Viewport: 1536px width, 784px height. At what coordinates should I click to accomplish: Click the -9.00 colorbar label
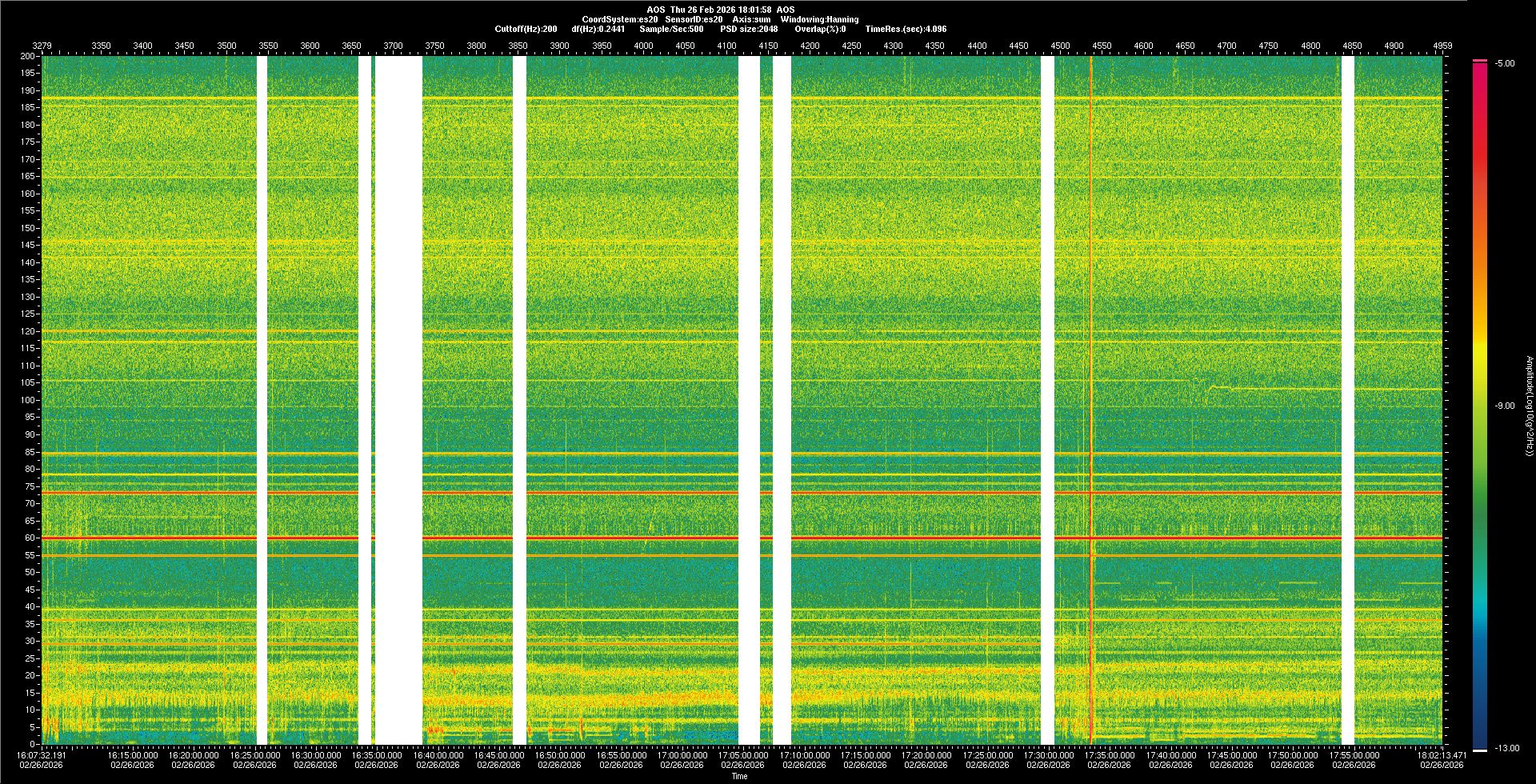pyautogui.click(x=1504, y=406)
